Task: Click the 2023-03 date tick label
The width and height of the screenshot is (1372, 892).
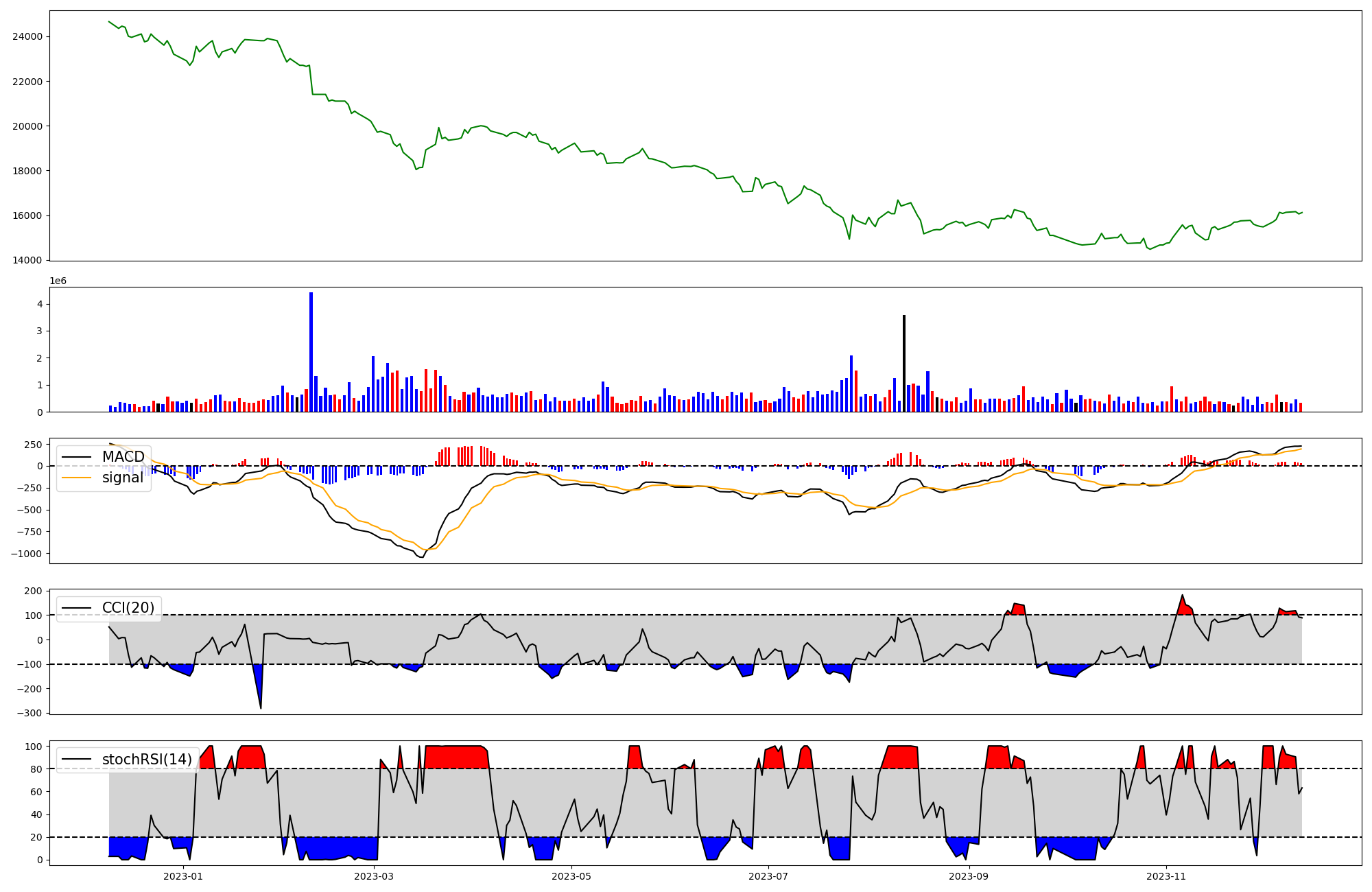Action: [x=375, y=876]
